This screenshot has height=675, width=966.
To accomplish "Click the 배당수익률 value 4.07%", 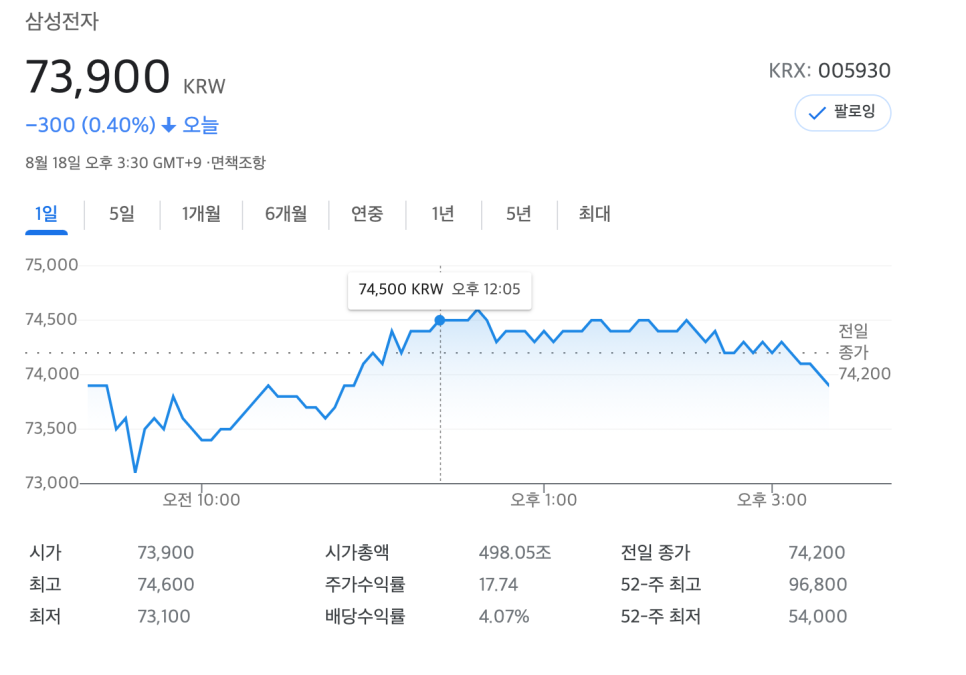I will 504,616.
